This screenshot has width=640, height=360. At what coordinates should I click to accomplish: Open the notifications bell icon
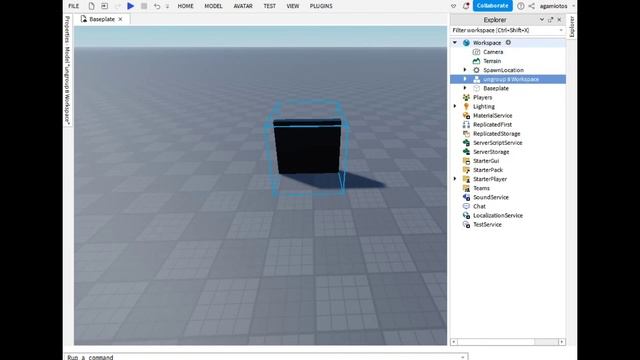(x=466, y=6)
